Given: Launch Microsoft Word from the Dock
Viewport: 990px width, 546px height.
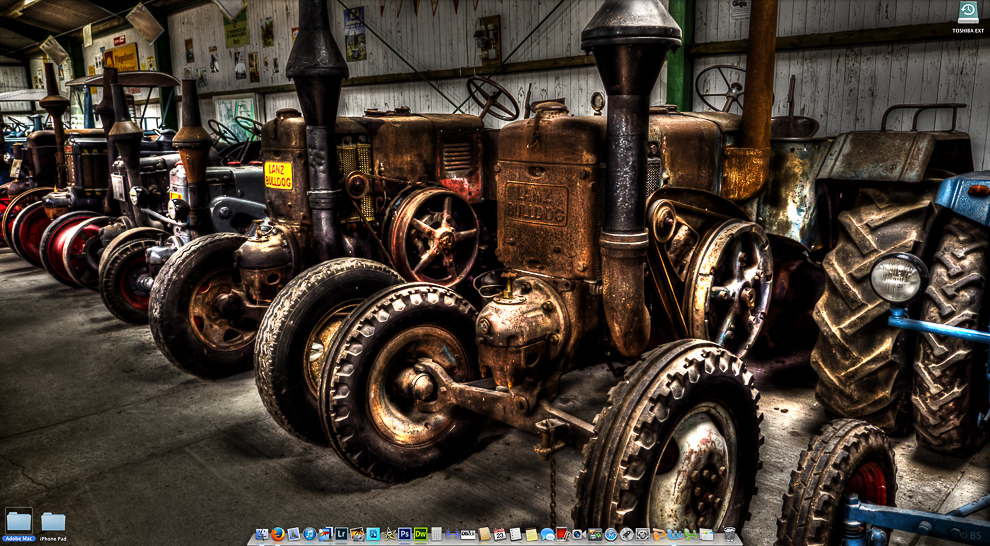Looking at the screenshot, I should 674,534.
